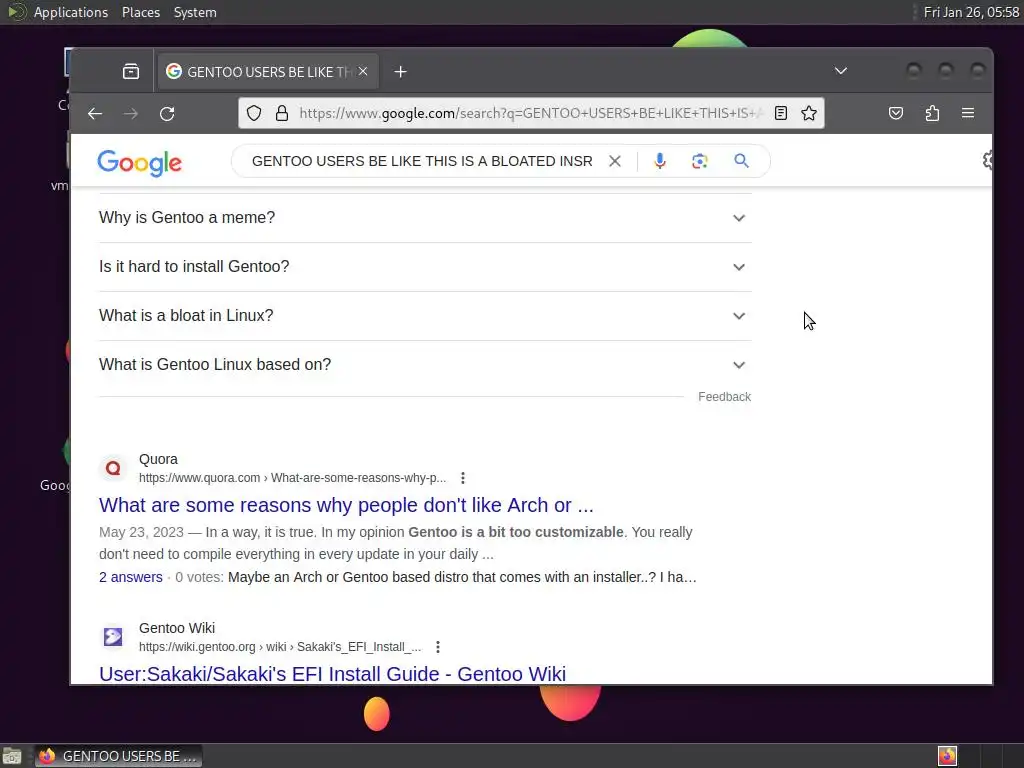This screenshot has width=1024, height=768.
Task: Expand "What is a bloat in Linux?" question
Action: [425, 315]
